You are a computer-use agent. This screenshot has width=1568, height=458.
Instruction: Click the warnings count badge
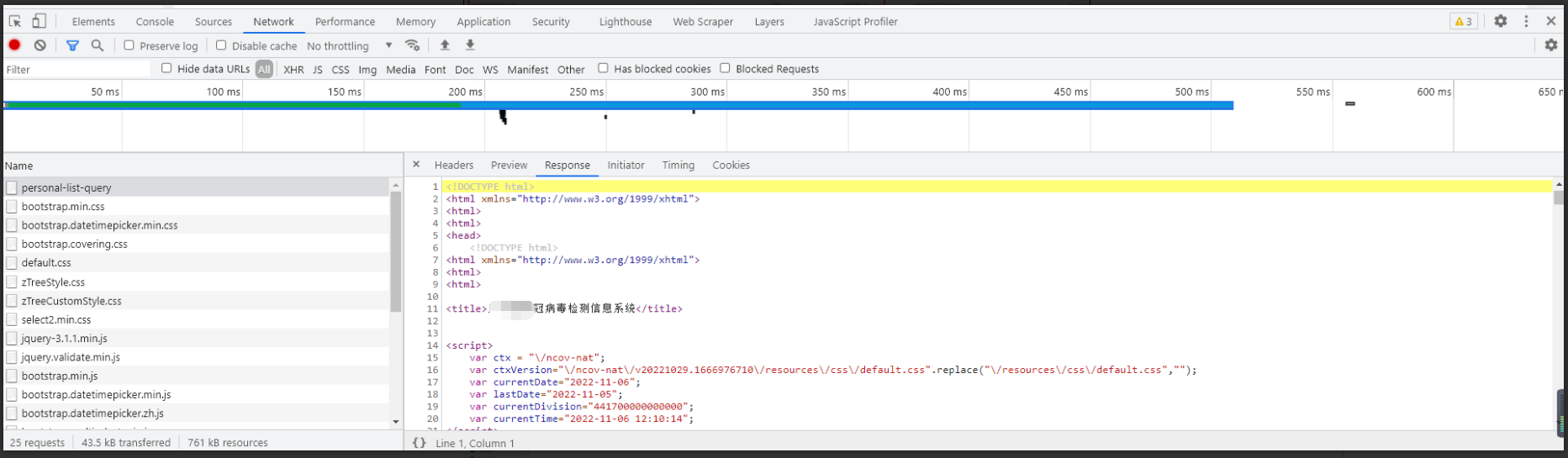[1464, 21]
